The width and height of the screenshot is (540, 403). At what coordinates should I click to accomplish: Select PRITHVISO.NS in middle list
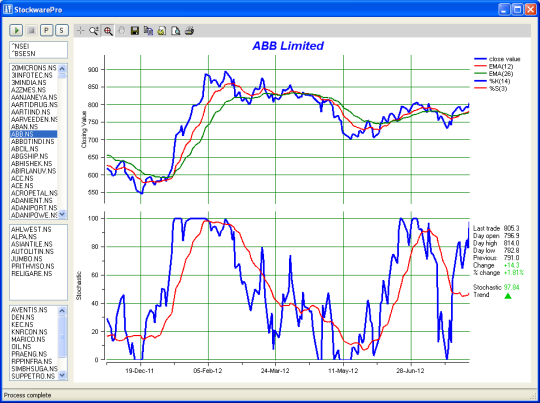click(33, 266)
